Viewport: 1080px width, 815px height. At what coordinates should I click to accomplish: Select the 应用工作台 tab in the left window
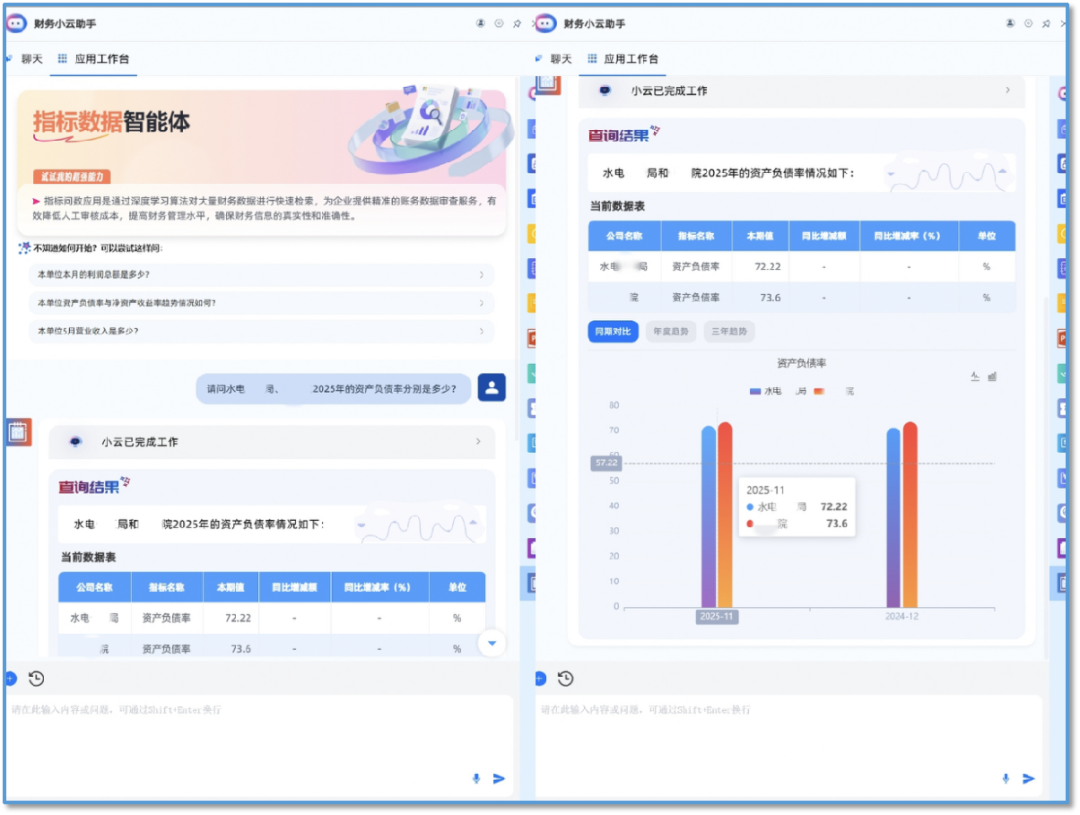pos(94,59)
